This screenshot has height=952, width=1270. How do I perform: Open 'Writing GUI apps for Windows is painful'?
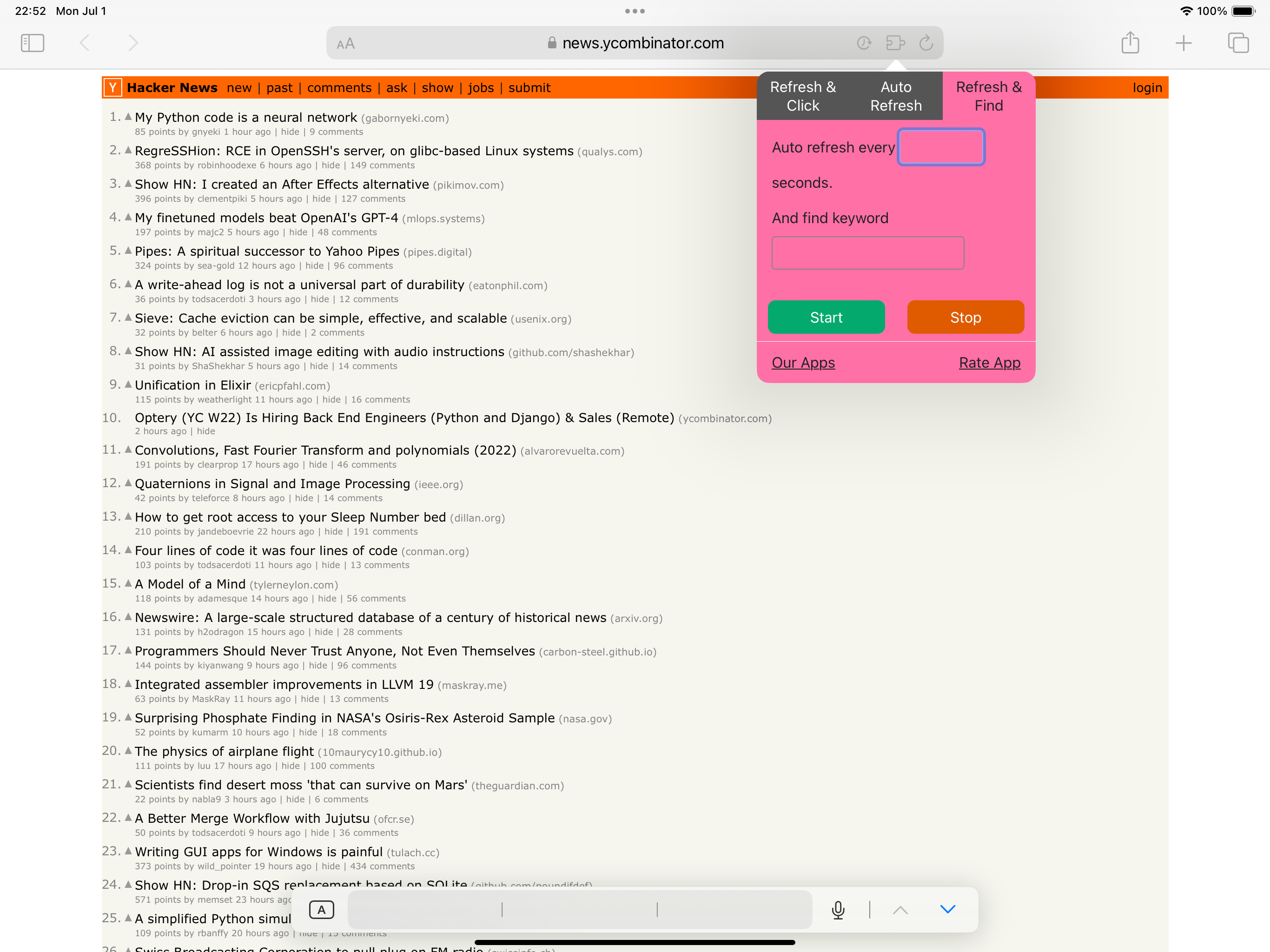coord(259,852)
